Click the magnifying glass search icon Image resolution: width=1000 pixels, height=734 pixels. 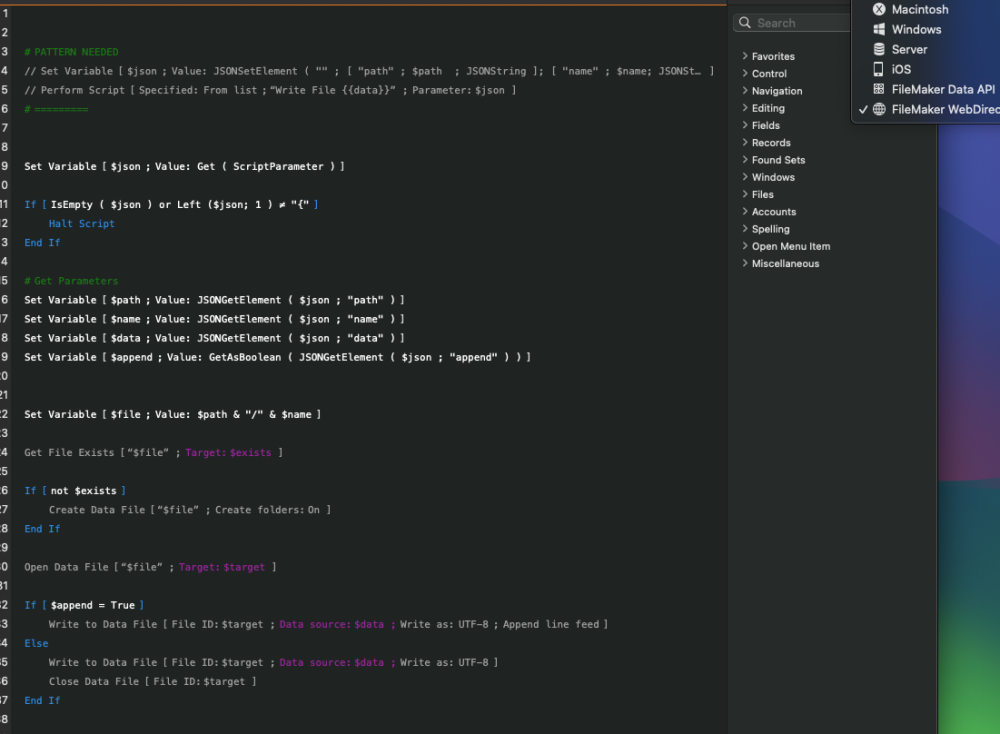[x=746, y=23]
